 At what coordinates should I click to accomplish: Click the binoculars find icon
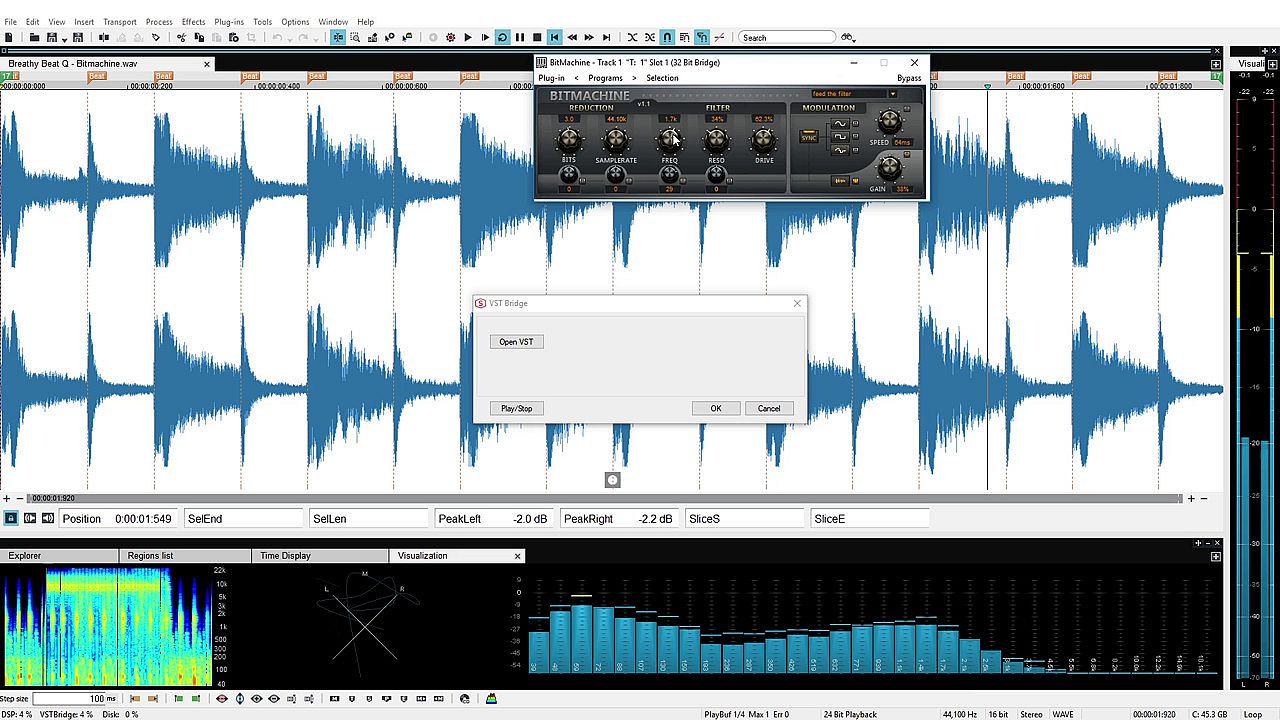(848, 38)
